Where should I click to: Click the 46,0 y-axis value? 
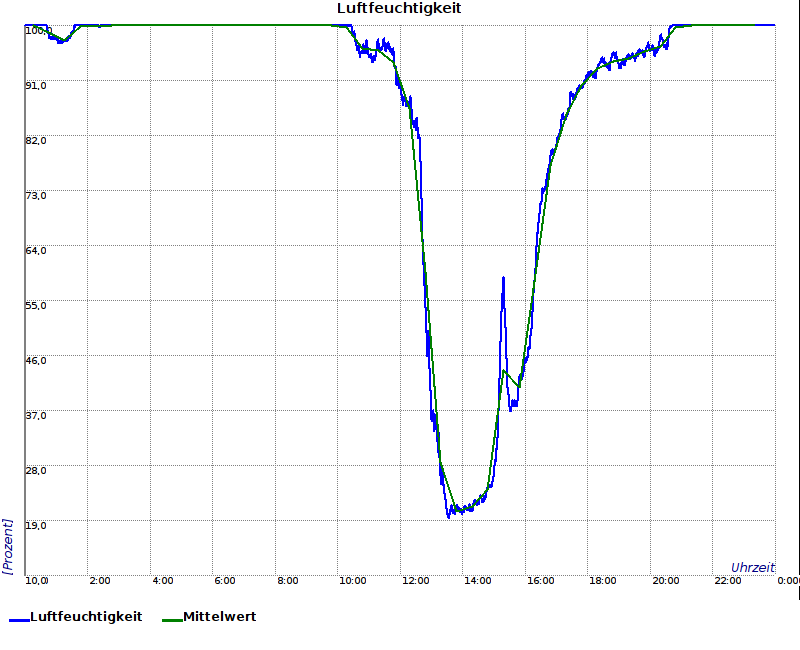coord(36,361)
